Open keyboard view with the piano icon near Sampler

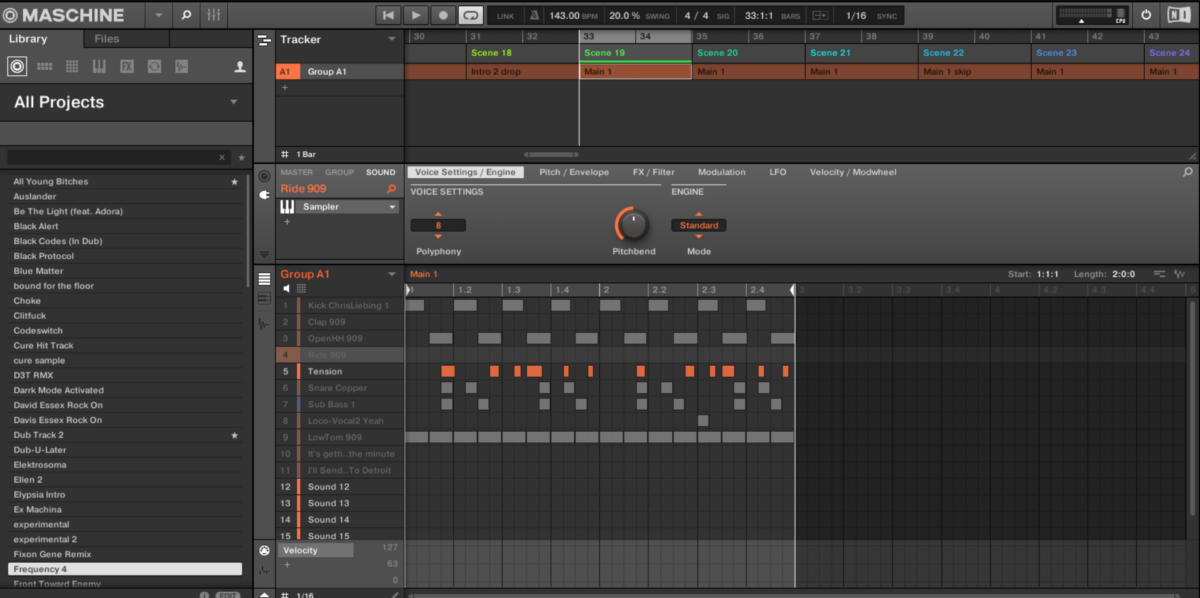(x=288, y=207)
